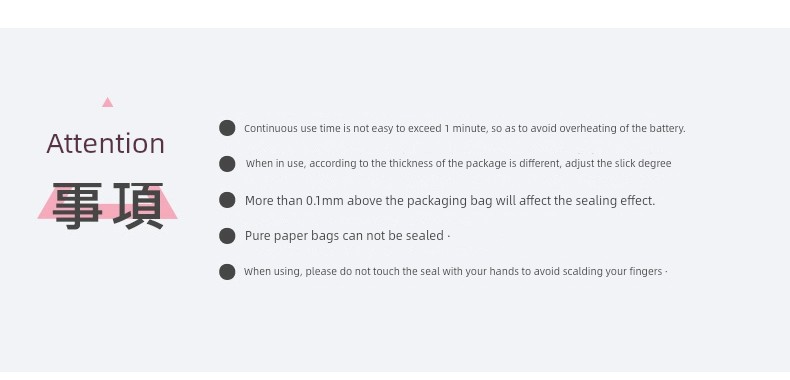Click the warning about touching the seal
This screenshot has height=380, width=790.
[x=455, y=272]
